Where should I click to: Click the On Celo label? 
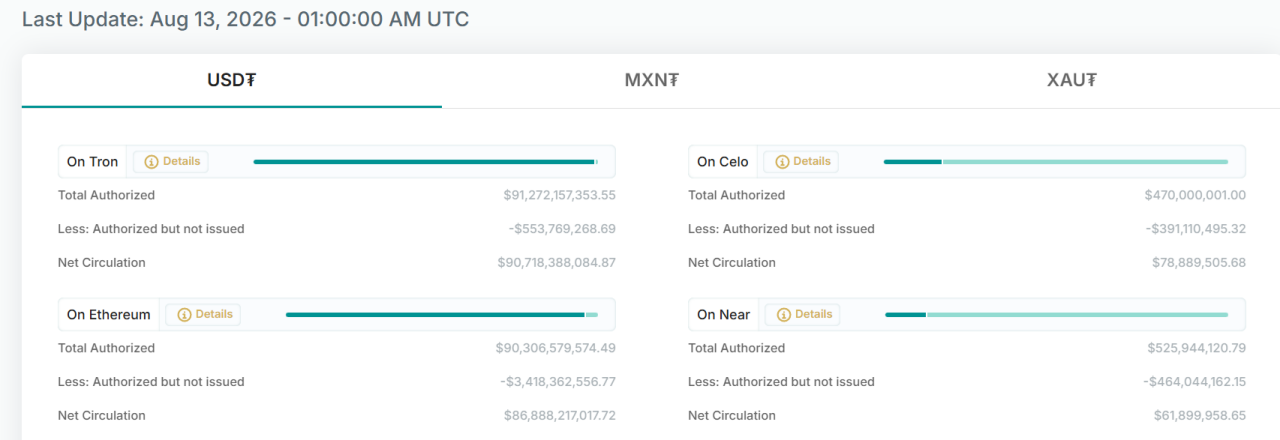(722, 162)
